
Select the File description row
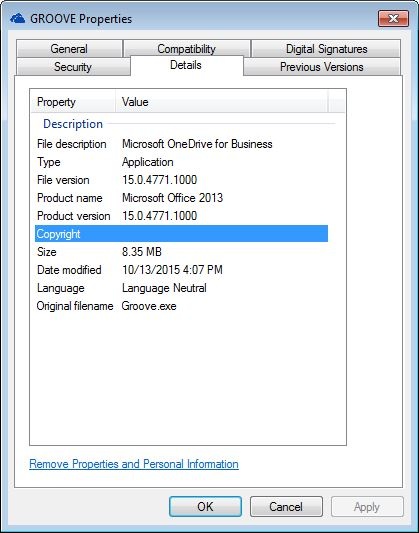[181, 144]
